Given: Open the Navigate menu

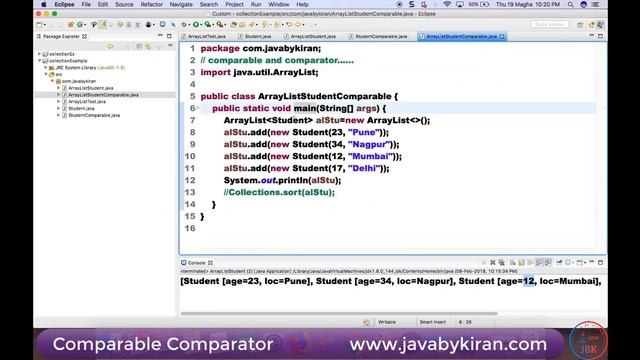Looking at the screenshot, I should coord(181,4).
